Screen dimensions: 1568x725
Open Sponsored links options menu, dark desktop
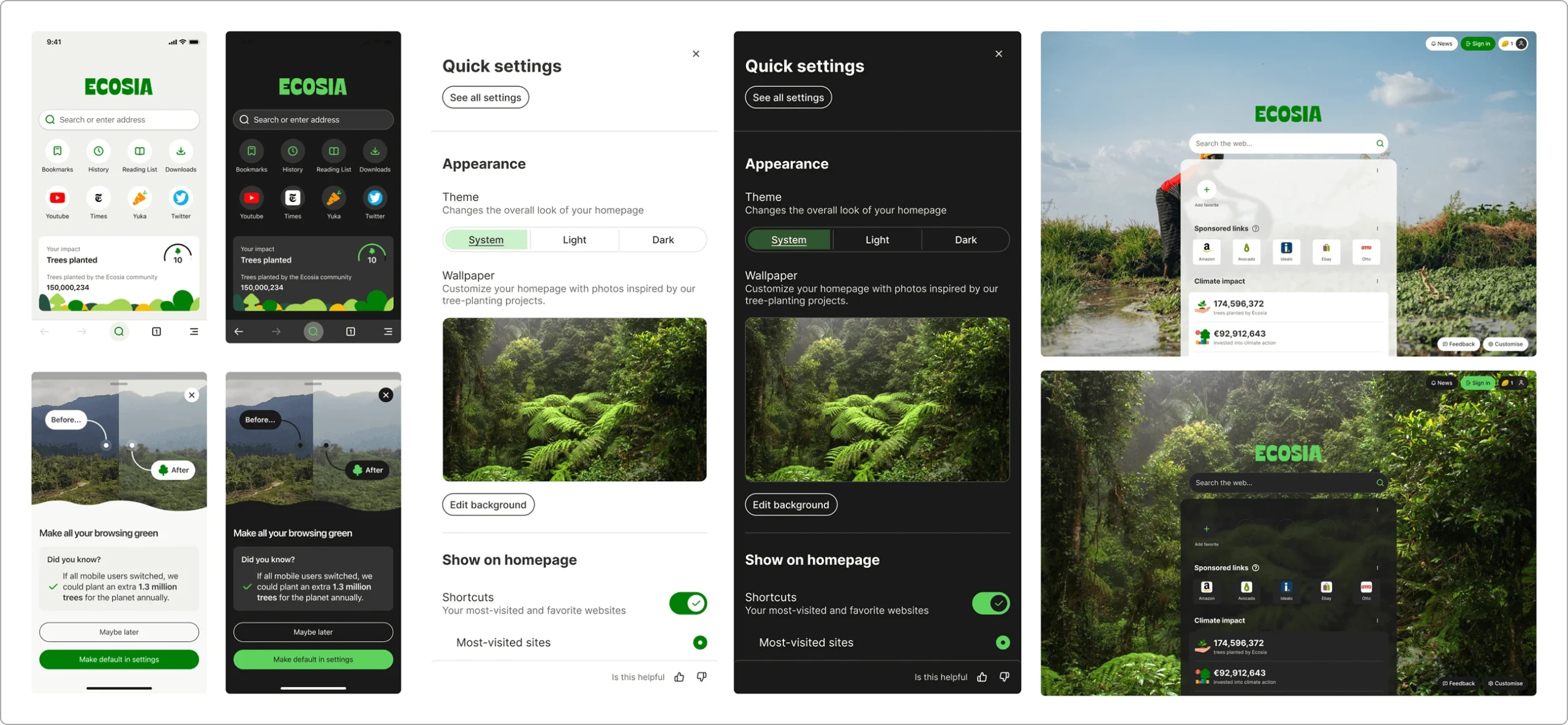coord(1378,568)
